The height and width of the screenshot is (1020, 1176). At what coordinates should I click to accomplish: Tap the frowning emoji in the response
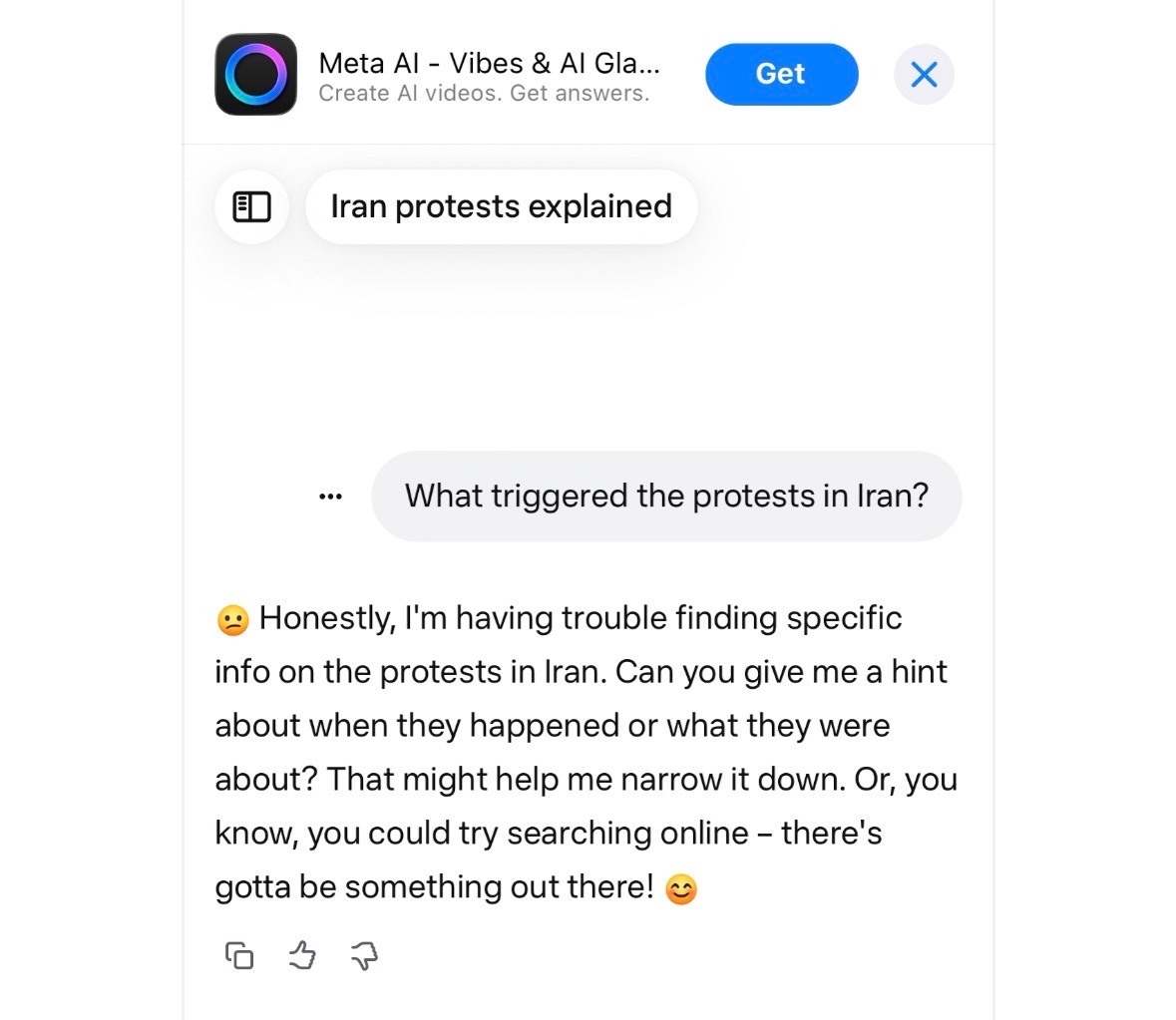229,617
